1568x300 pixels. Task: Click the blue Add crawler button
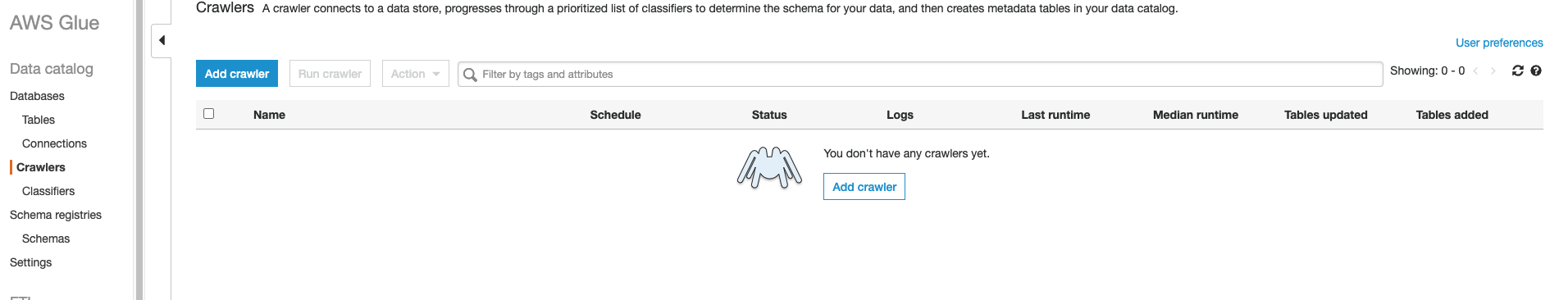tap(237, 74)
